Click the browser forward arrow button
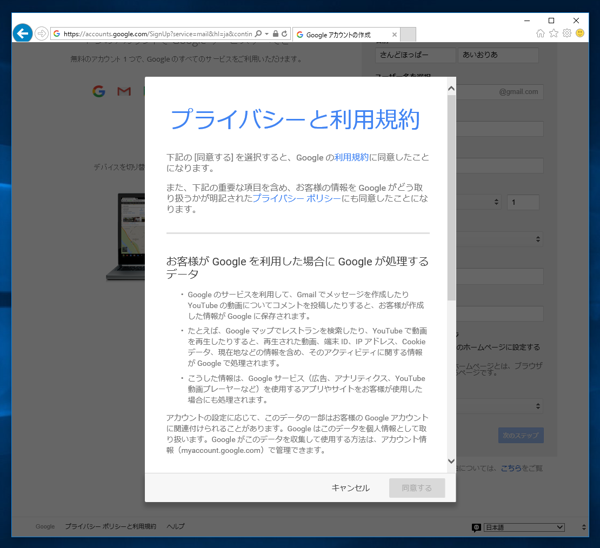 [x=41, y=33]
